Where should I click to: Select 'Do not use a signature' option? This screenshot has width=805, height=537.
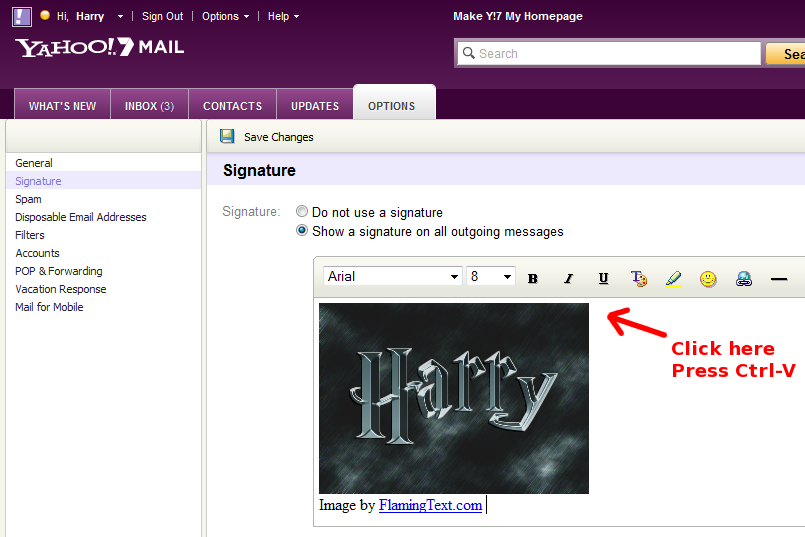click(x=302, y=212)
